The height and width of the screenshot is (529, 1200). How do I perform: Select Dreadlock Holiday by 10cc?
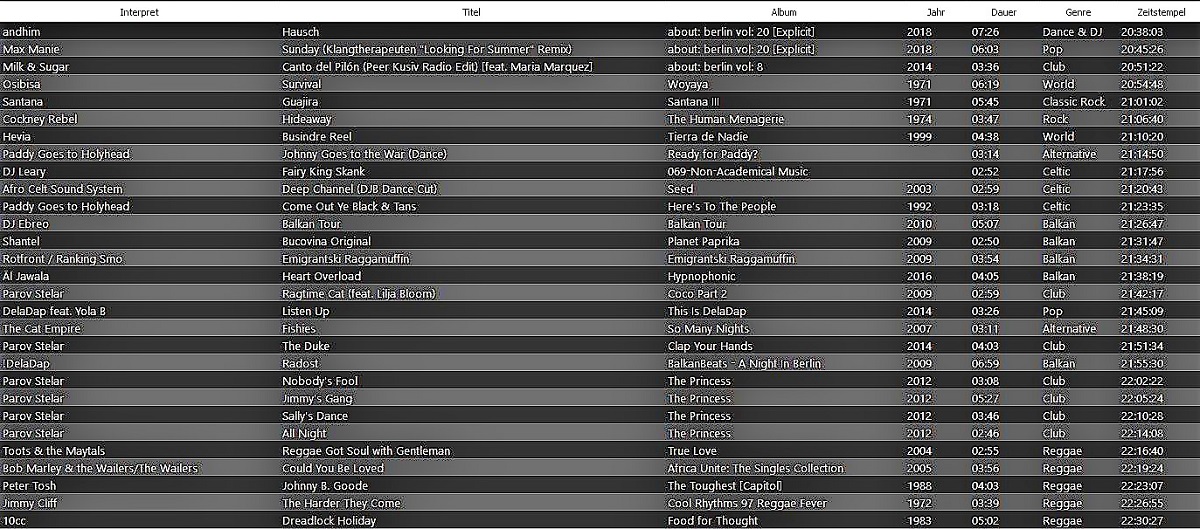[x=329, y=521]
